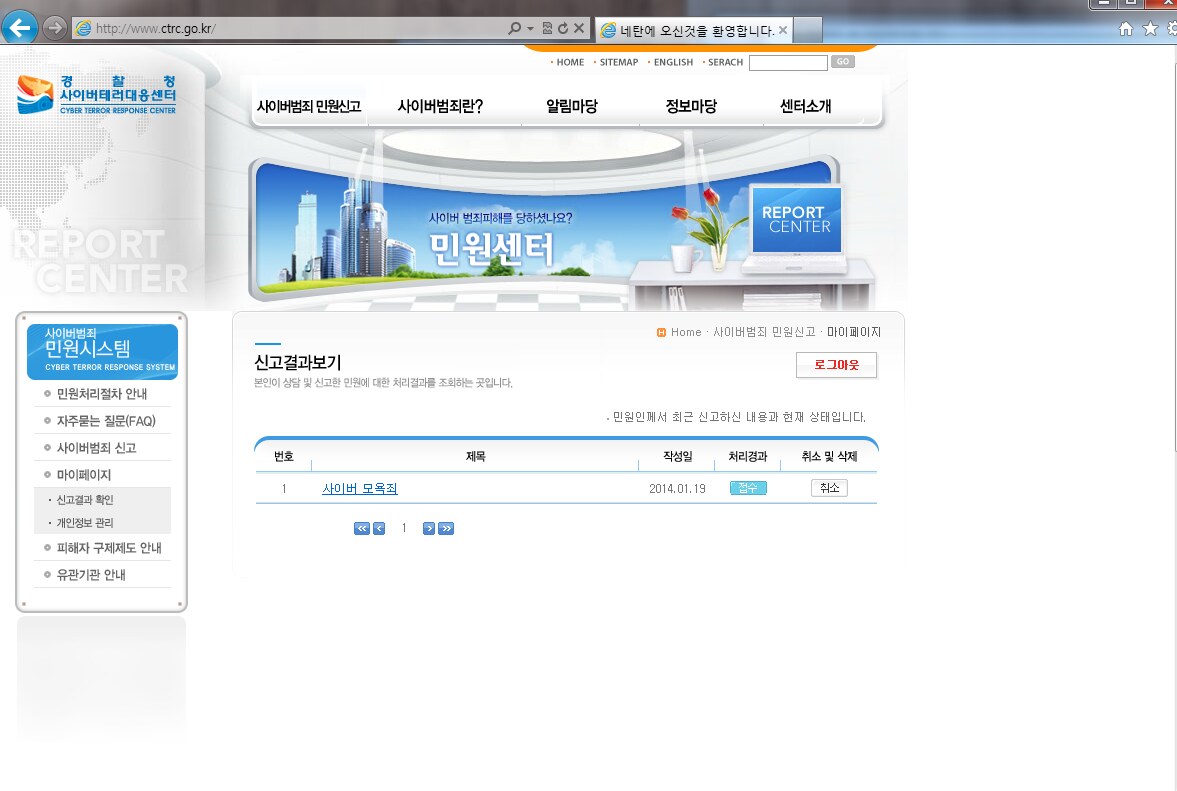Click the 로그아웃 button
This screenshot has width=1177, height=791.
[836, 365]
